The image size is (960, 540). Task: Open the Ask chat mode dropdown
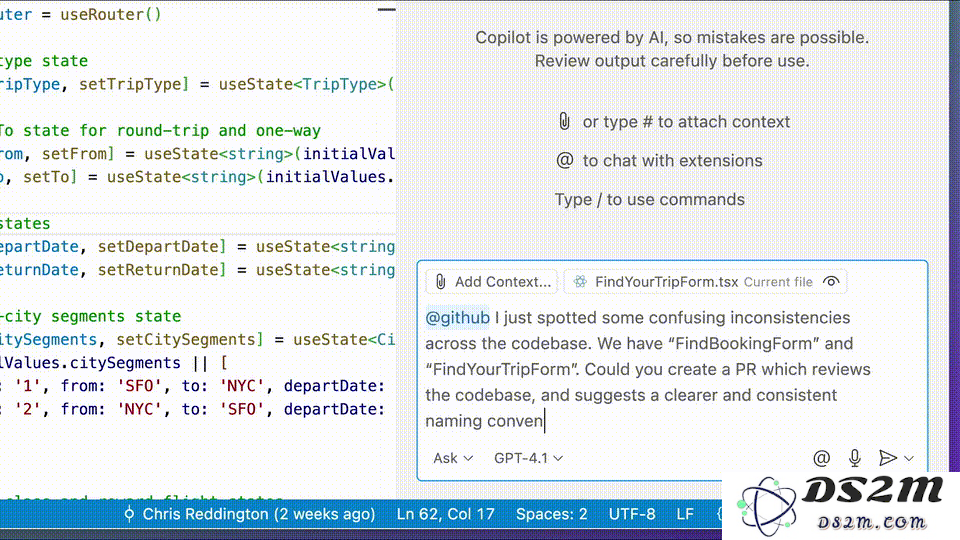452,458
